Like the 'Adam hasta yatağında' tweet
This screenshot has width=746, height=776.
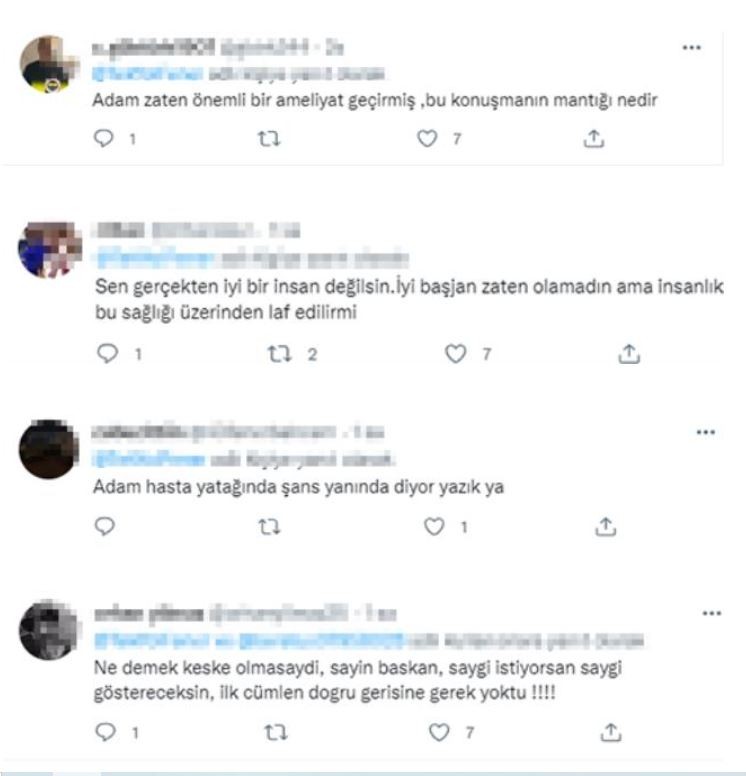coord(434,526)
